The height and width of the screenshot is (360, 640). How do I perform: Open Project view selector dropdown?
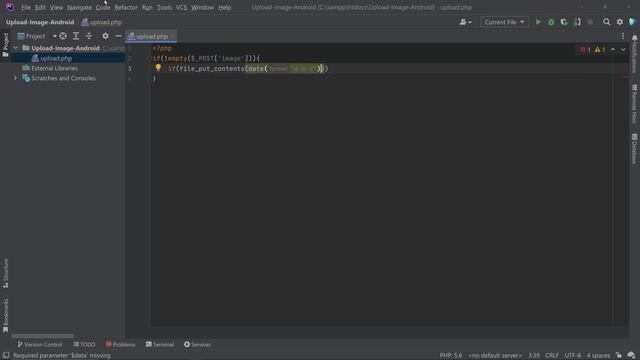[37, 36]
